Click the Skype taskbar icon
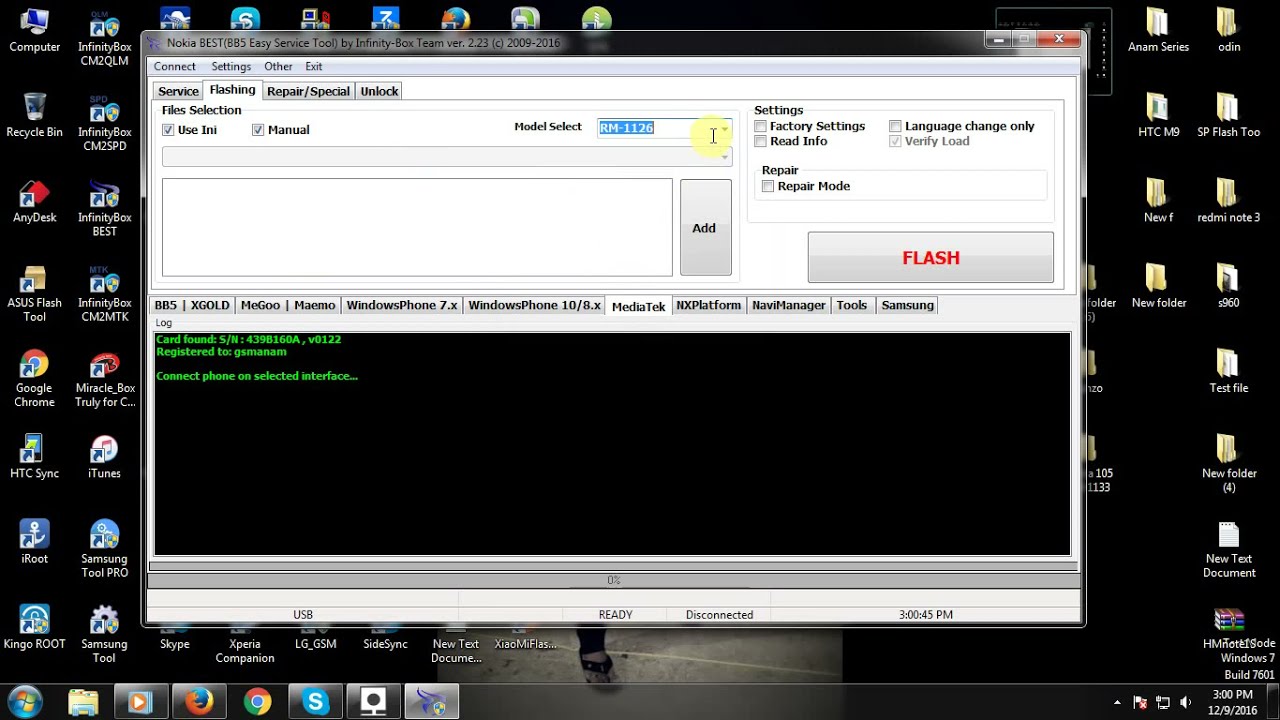The width and height of the screenshot is (1280, 720). tap(316, 702)
